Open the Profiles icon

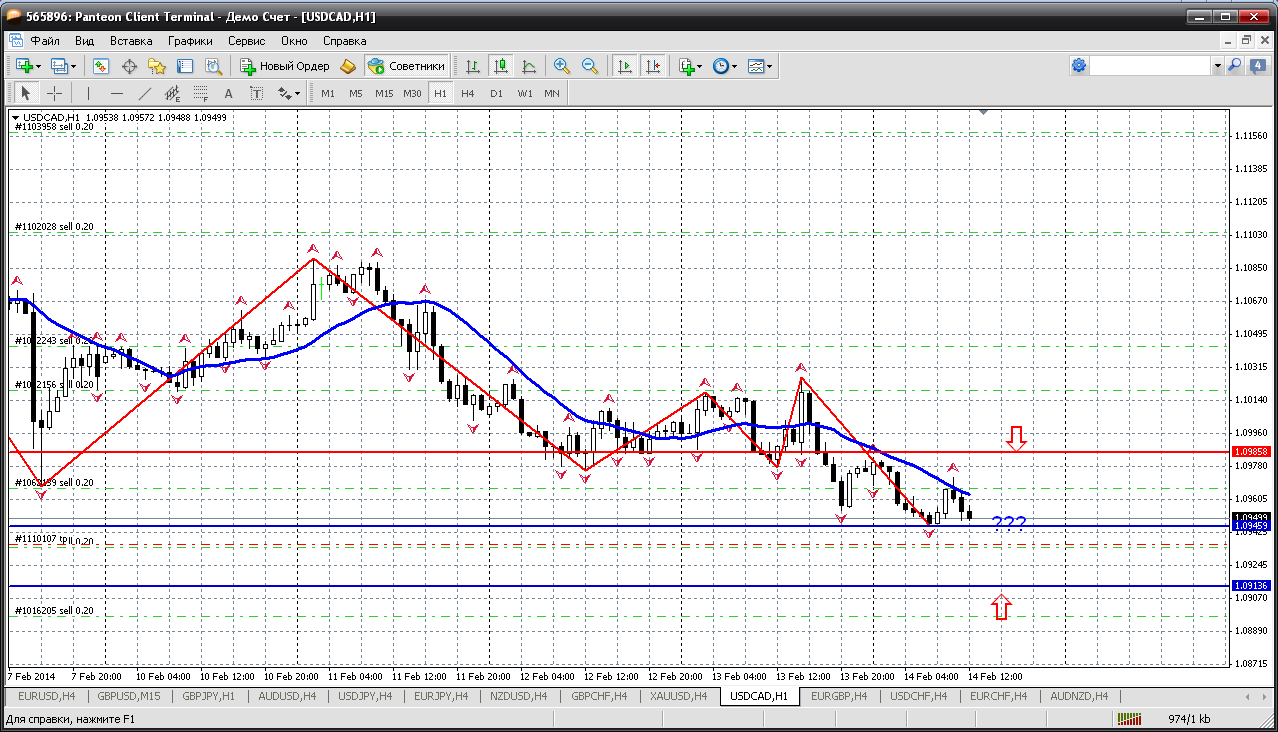58,66
